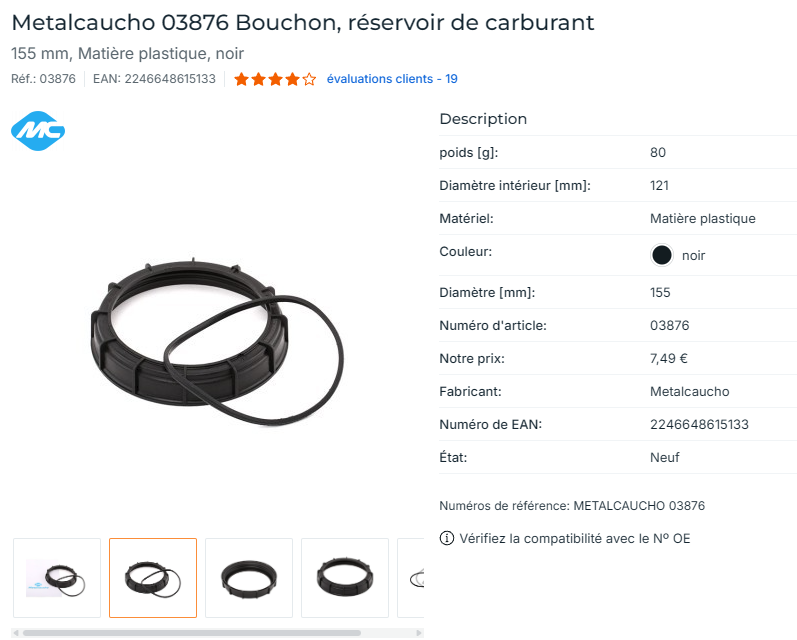Click the Metalcaucho MC brand logo
This screenshot has height=640, width=797.
point(38,131)
